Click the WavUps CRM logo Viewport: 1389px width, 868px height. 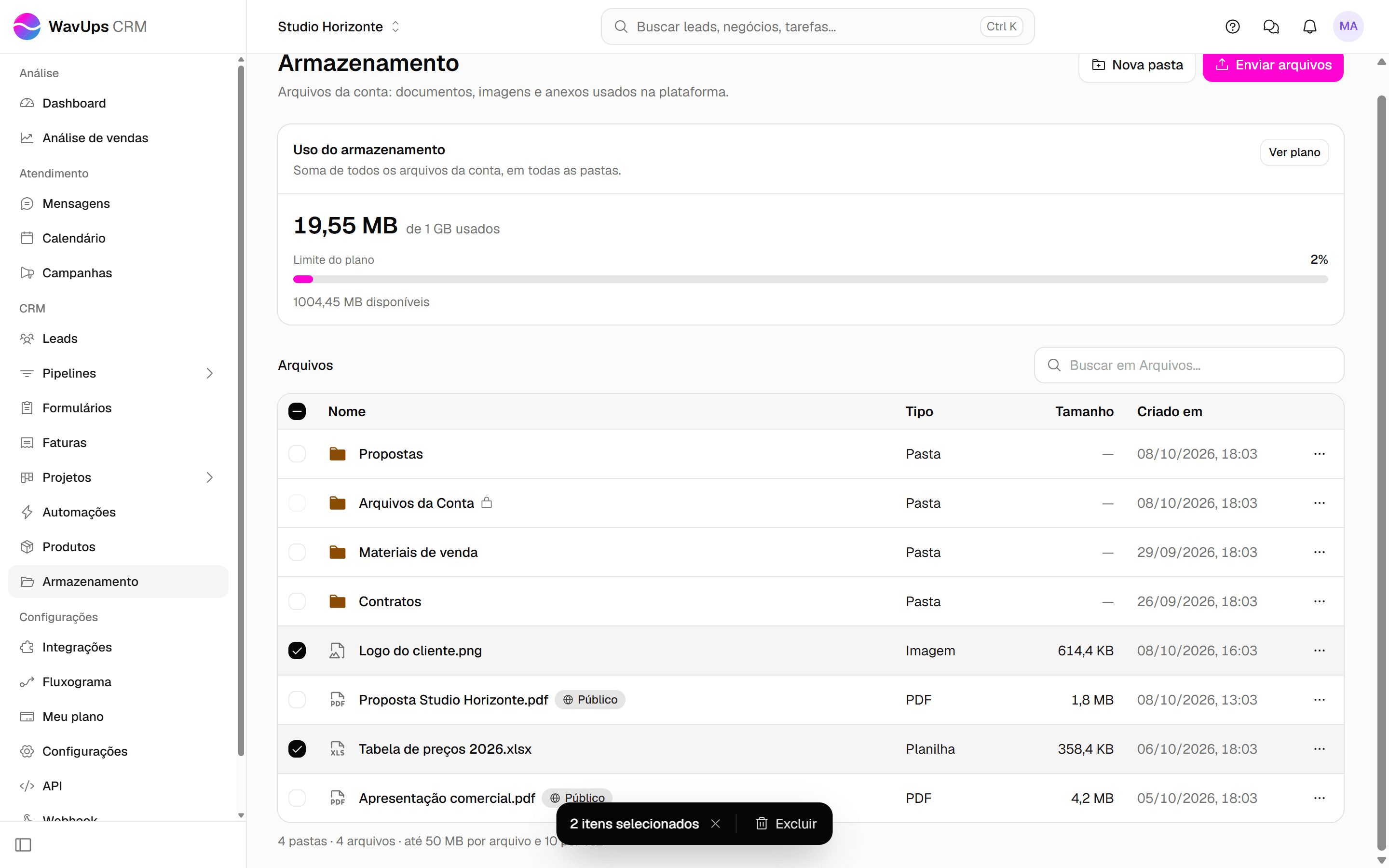tap(81, 27)
